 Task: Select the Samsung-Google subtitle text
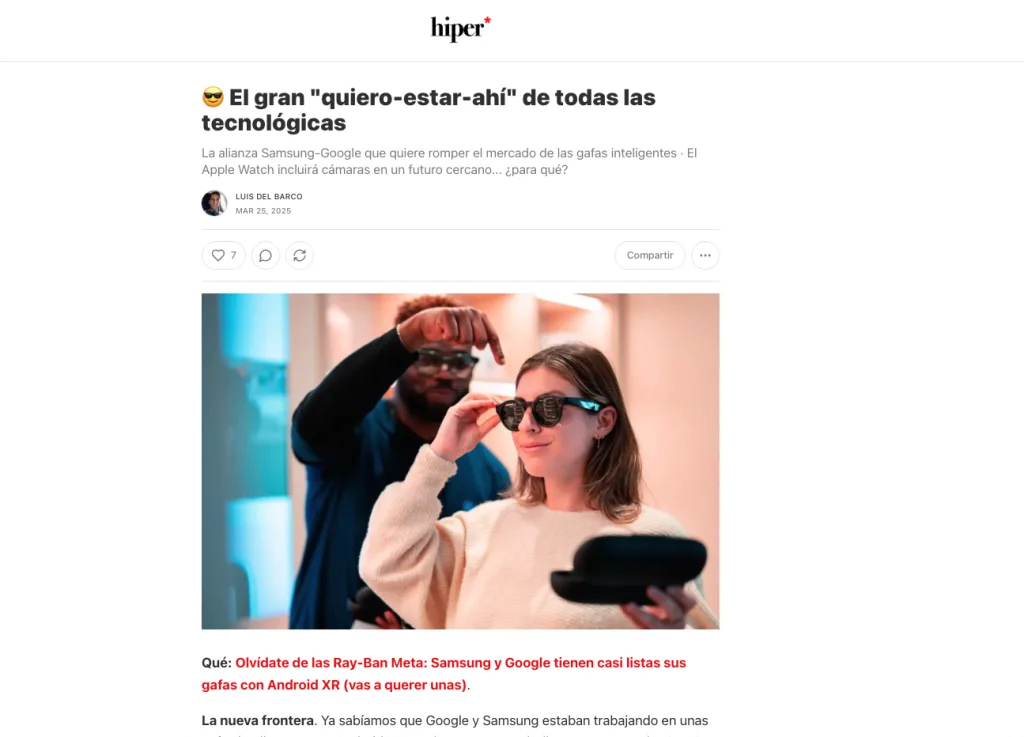coord(449,161)
